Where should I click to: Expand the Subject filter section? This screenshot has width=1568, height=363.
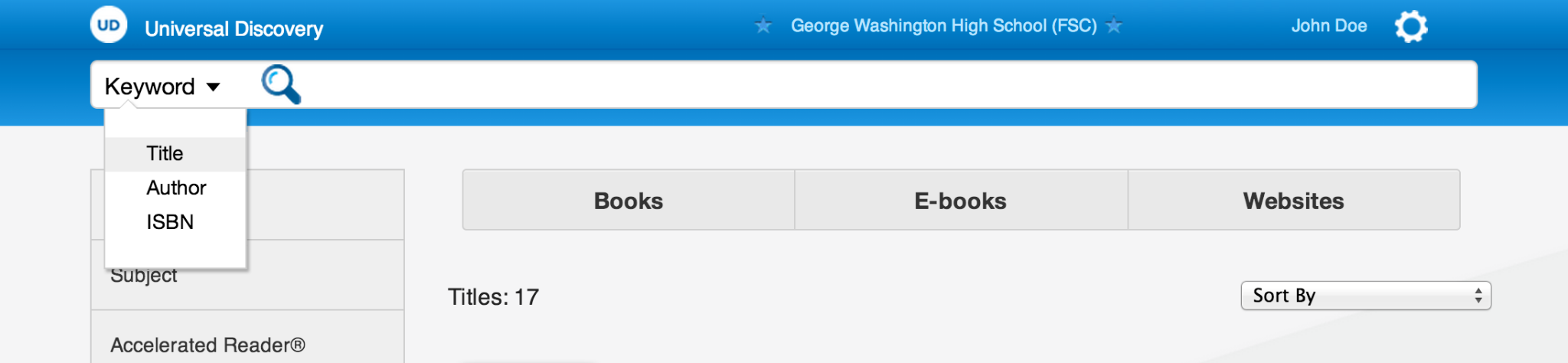coord(247,275)
